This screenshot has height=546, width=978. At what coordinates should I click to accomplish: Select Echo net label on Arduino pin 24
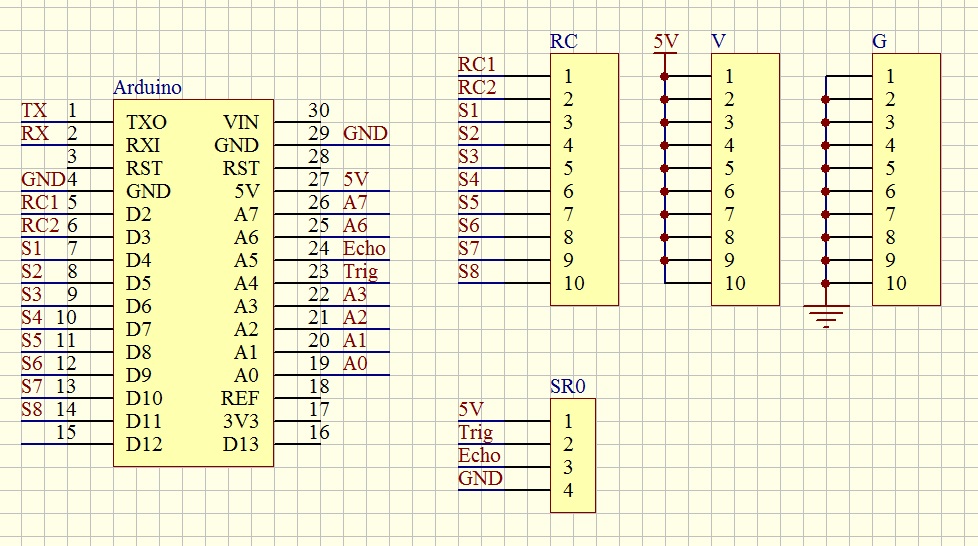[x=364, y=248]
